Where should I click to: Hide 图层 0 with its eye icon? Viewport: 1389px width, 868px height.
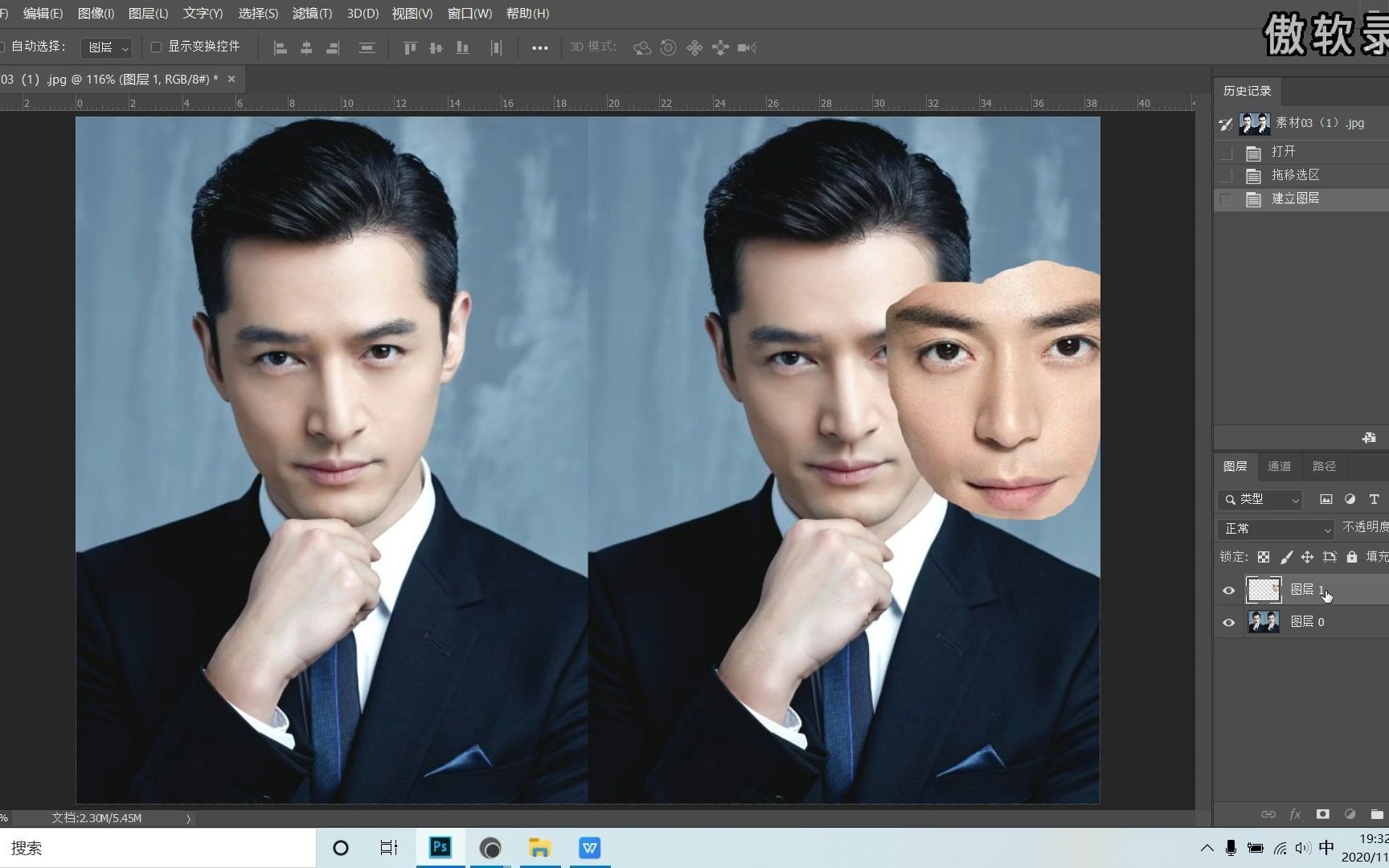1228,623
